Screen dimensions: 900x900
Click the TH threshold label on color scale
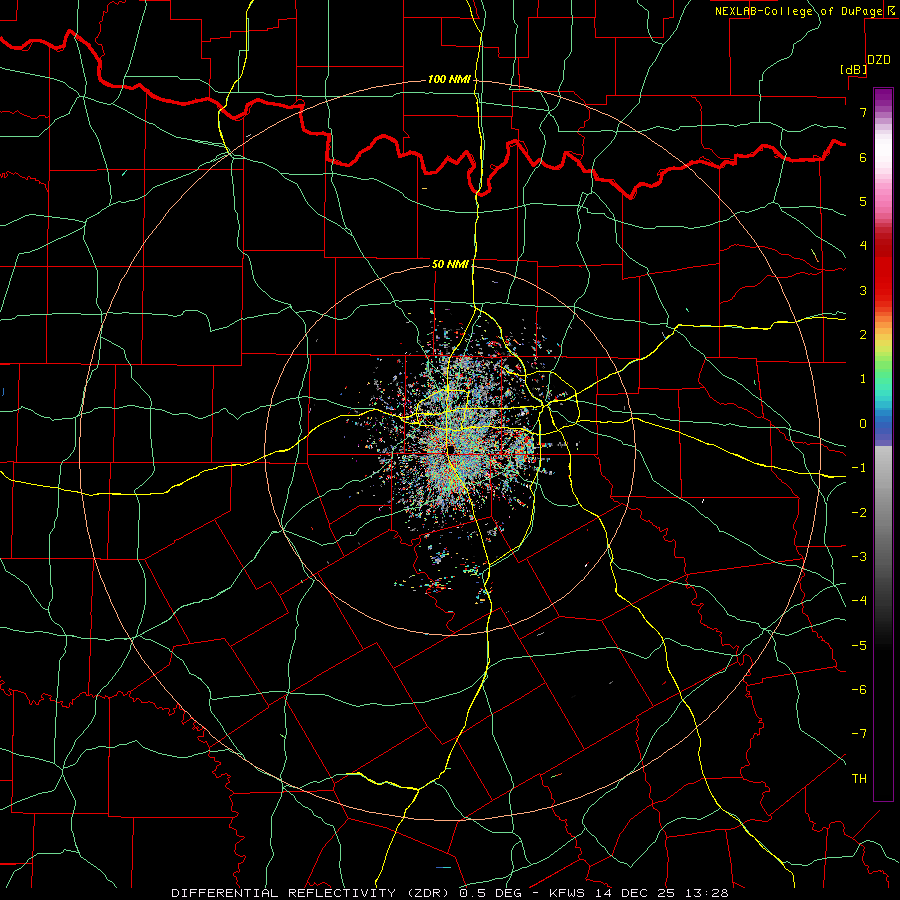coord(859,779)
